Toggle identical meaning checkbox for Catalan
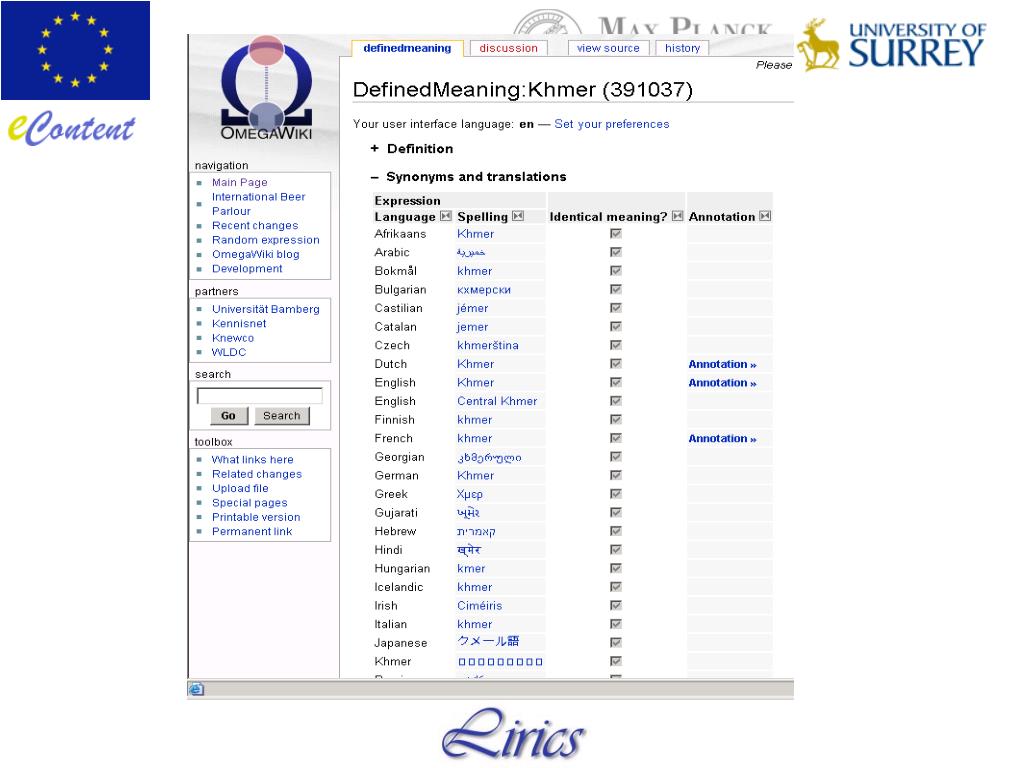1024x768 pixels. 616,326
